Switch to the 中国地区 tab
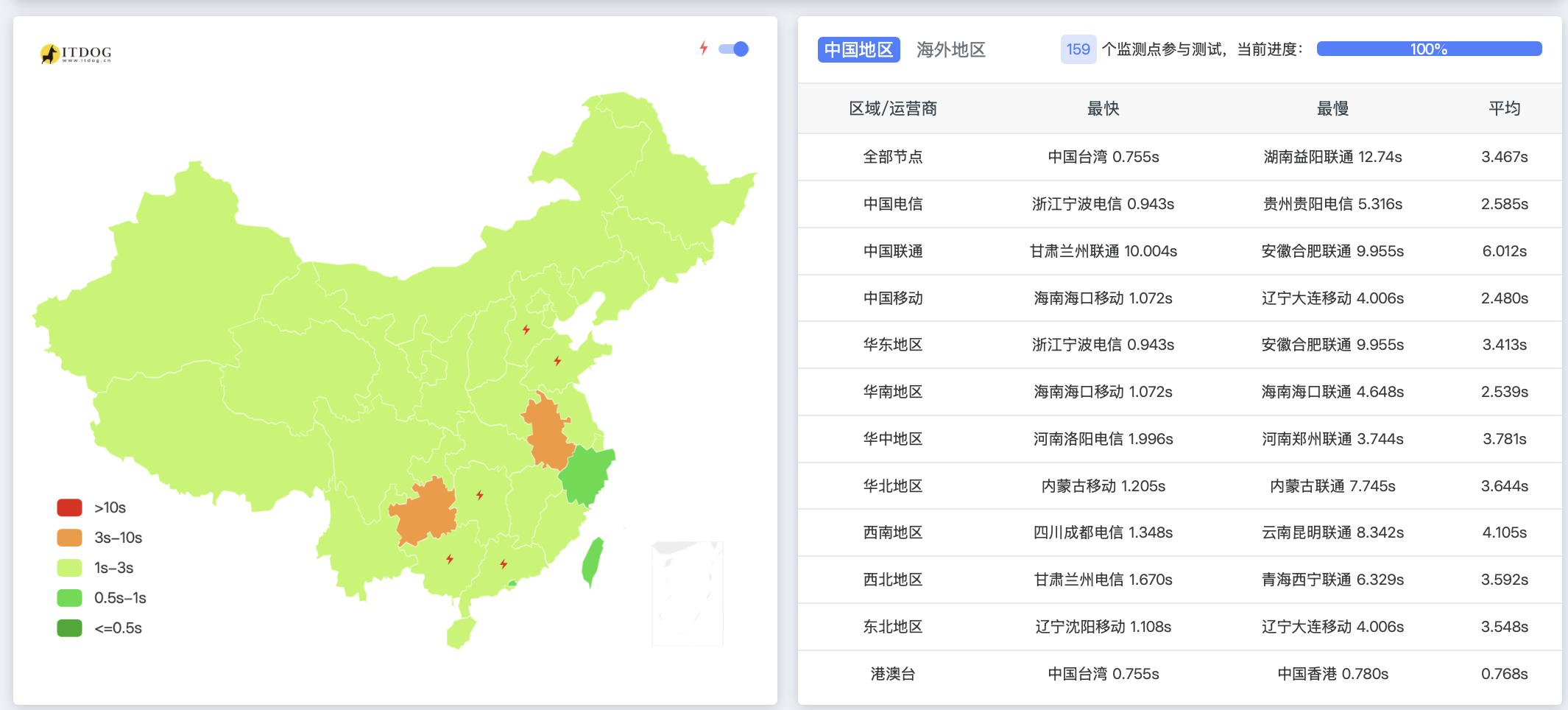This screenshot has width=1568, height=710. pyautogui.click(x=858, y=49)
